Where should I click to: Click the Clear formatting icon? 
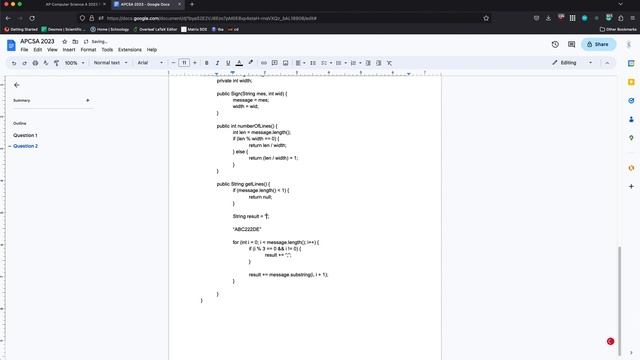coord(389,63)
